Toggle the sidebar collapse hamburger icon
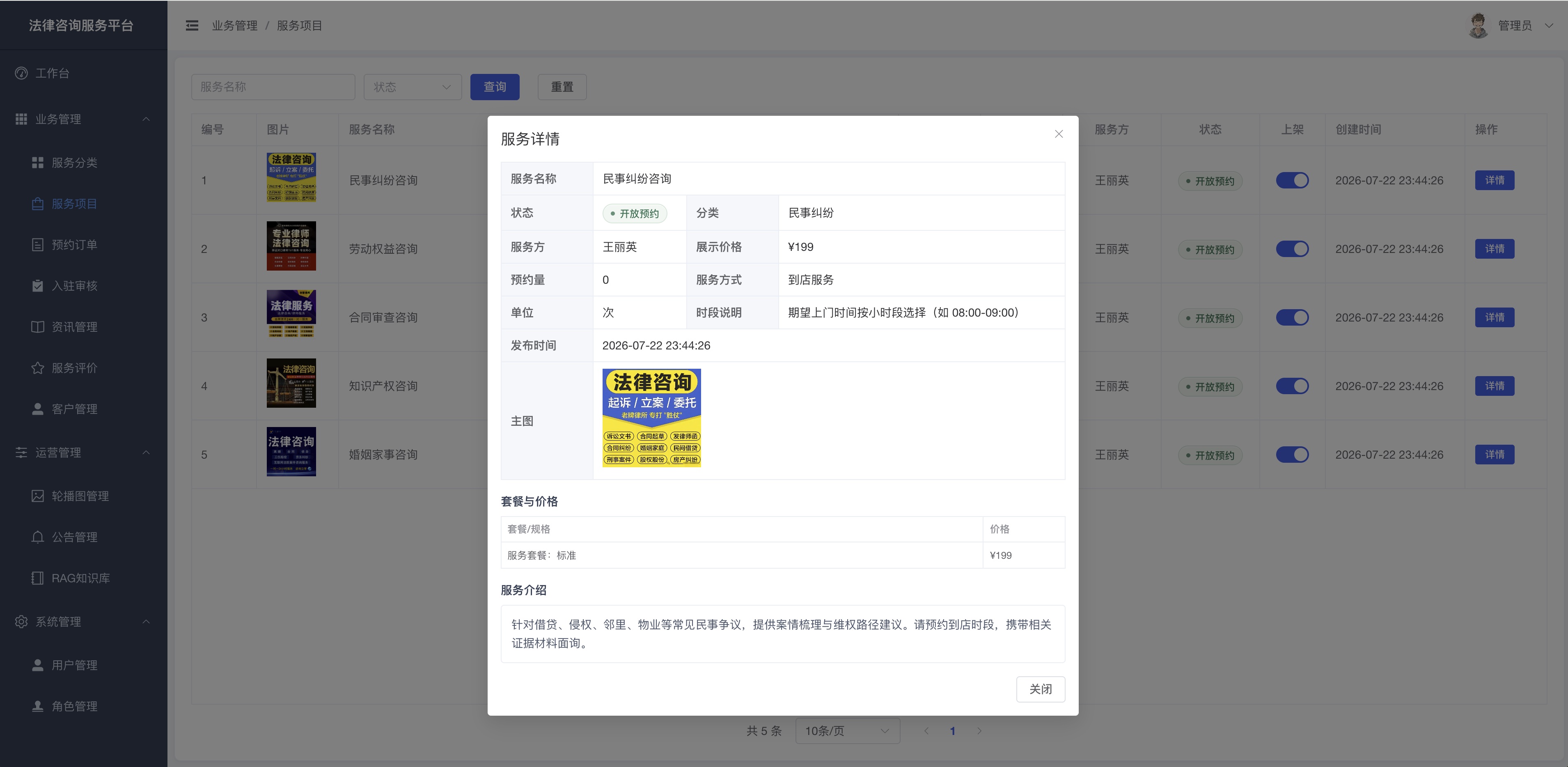The width and height of the screenshot is (1568, 767). tap(192, 25)
